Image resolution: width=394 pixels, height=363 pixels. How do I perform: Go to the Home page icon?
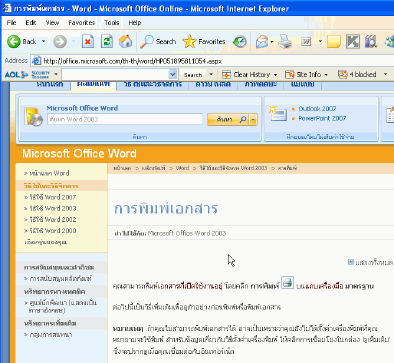126,42
